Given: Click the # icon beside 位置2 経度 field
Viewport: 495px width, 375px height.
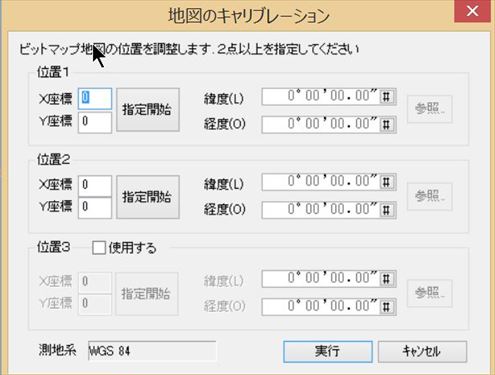Looking at the screenshot, I should [x=387, y=210].
